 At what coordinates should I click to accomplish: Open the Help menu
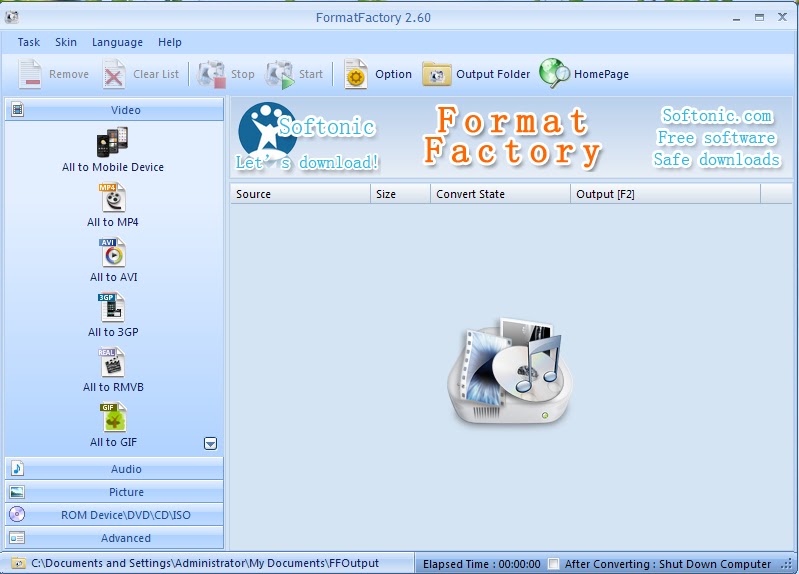tap(170, 42)
